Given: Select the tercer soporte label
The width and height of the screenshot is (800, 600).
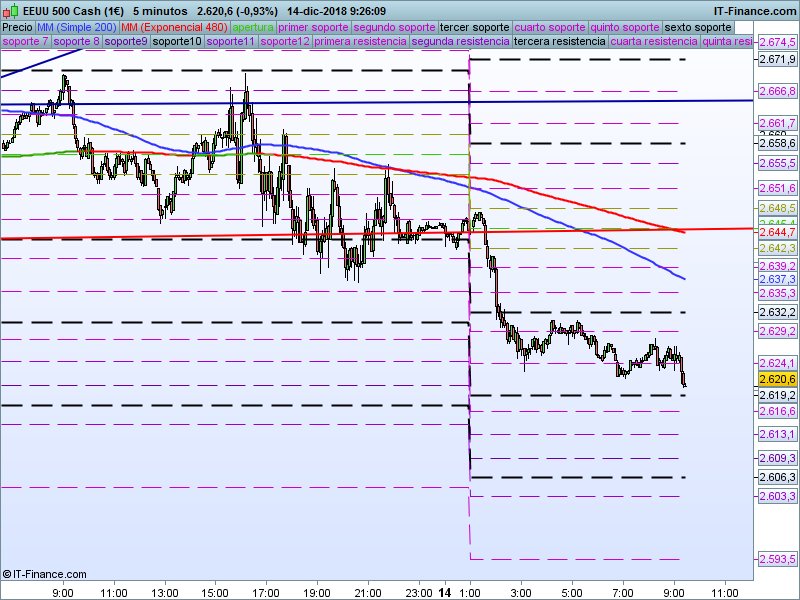Looking at the screenshot, I should coord(474,28).
